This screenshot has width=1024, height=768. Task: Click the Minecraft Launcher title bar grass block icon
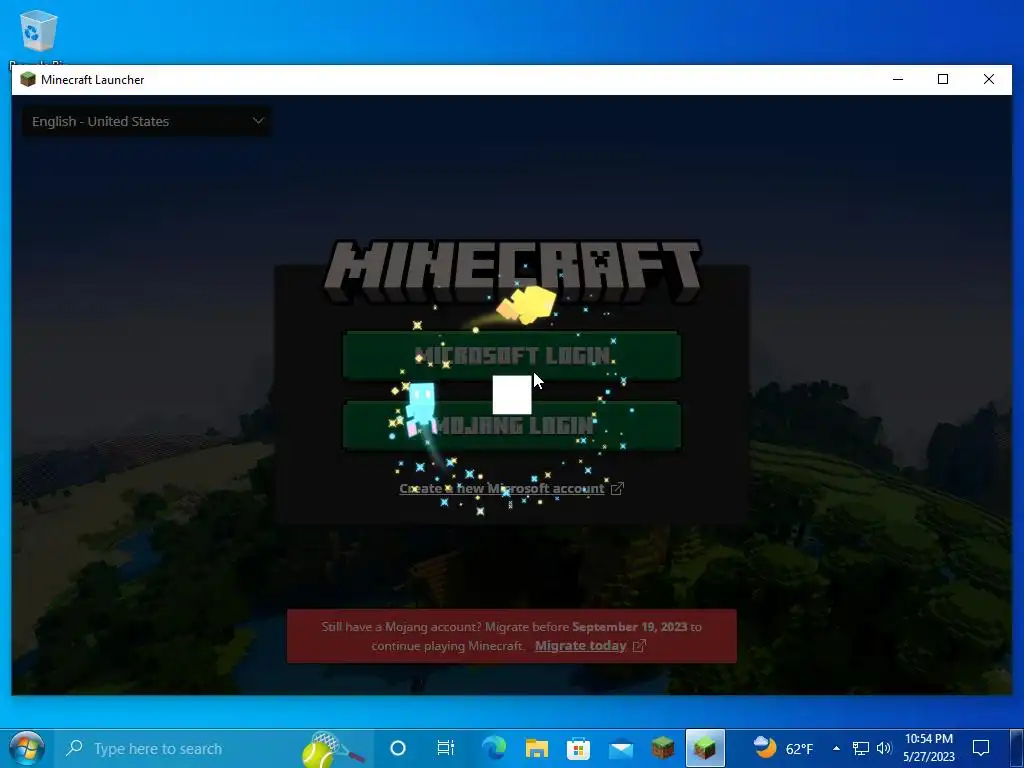click(27, 80)
